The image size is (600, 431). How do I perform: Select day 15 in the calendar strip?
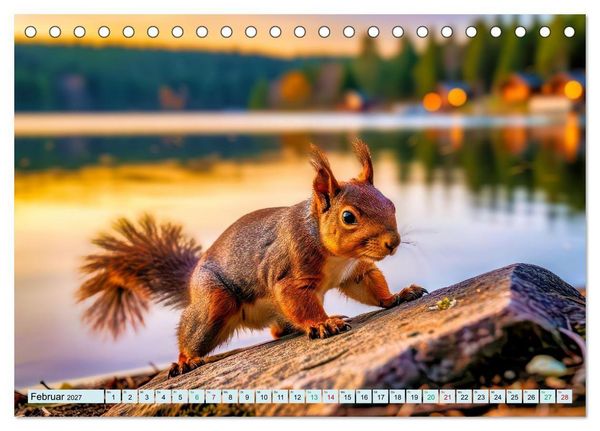[347, 397]
